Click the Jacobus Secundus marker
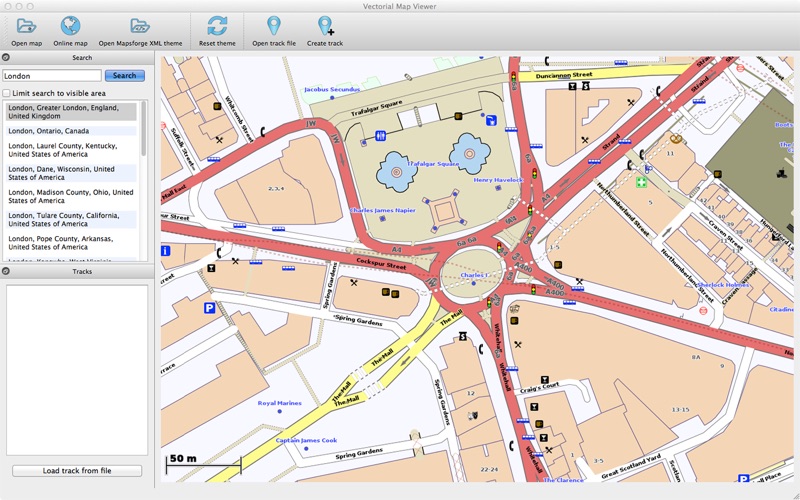Screen dimensions: 800x500 pyautogui.click(x=332, y=97)
